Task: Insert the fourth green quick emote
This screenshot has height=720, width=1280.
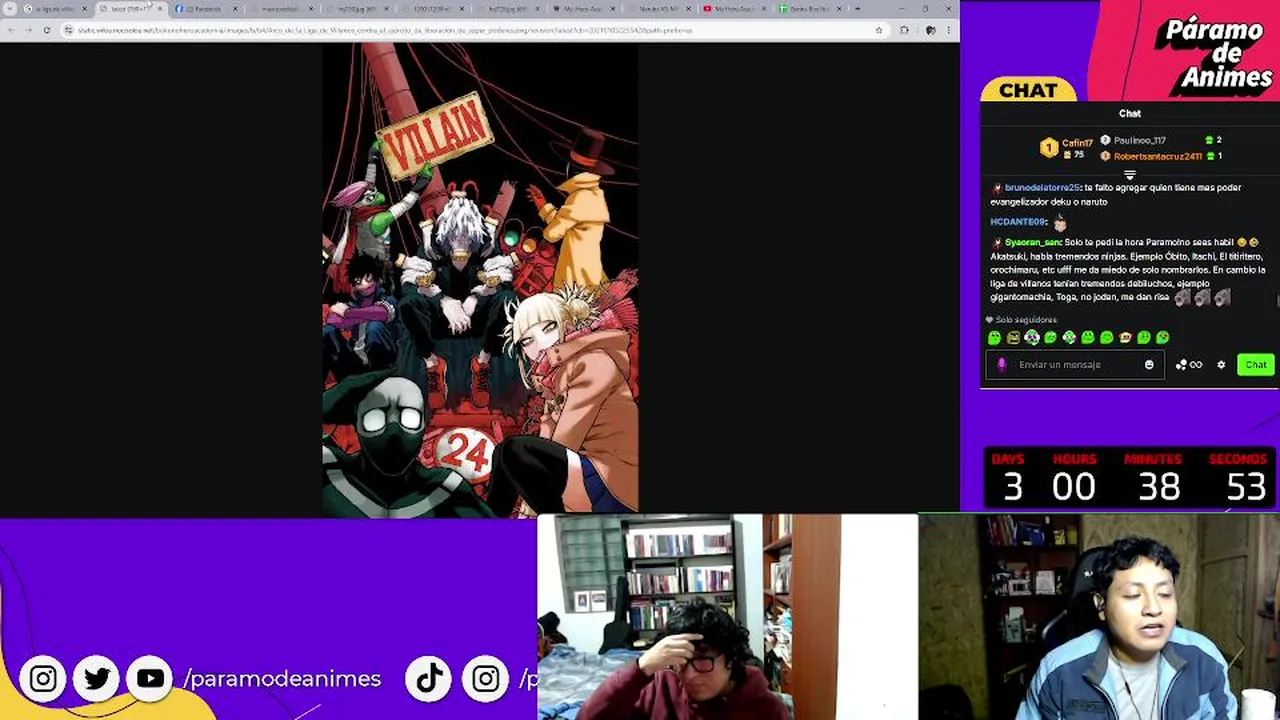Action: coord(1050,338)
